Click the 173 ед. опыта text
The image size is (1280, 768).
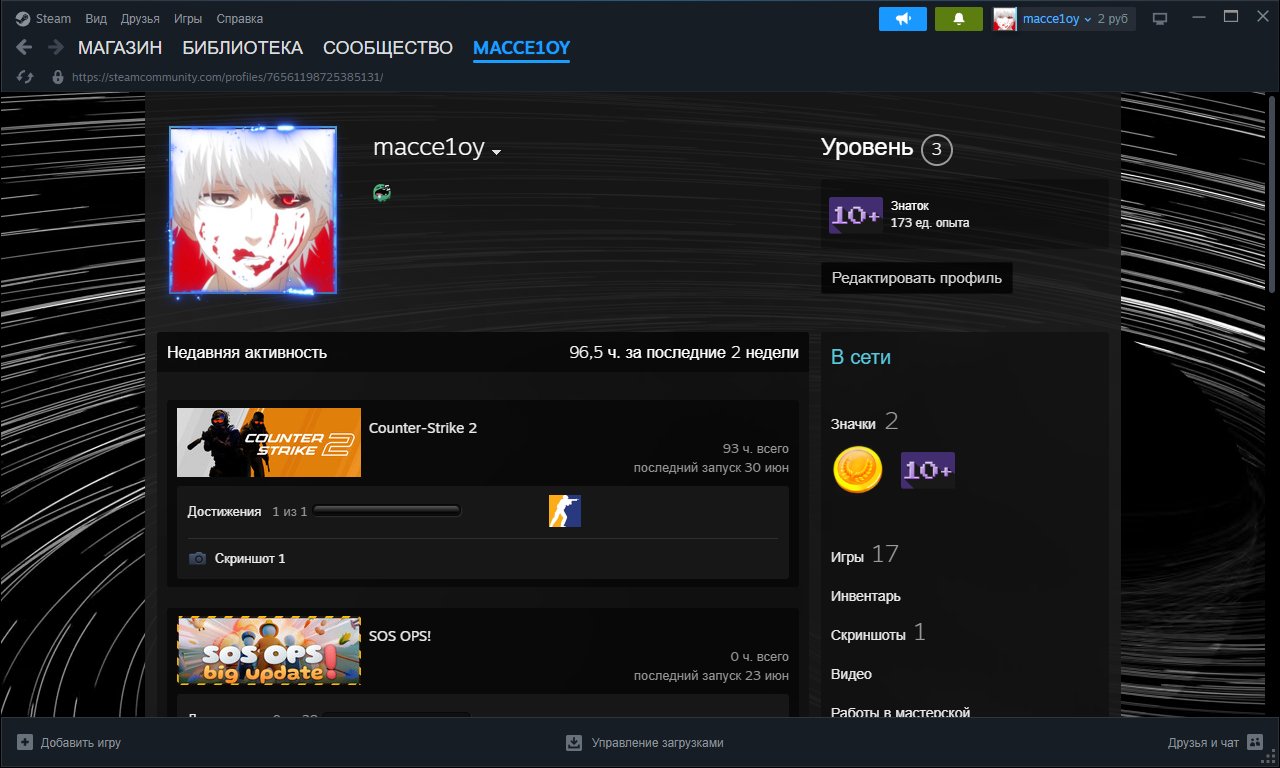click(x=930, y=223)
